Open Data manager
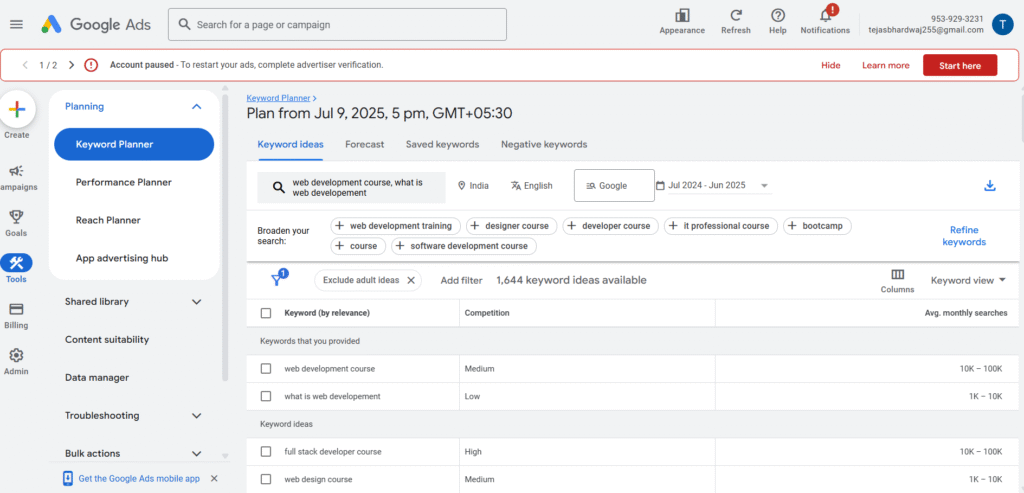 tap(97, 377)
